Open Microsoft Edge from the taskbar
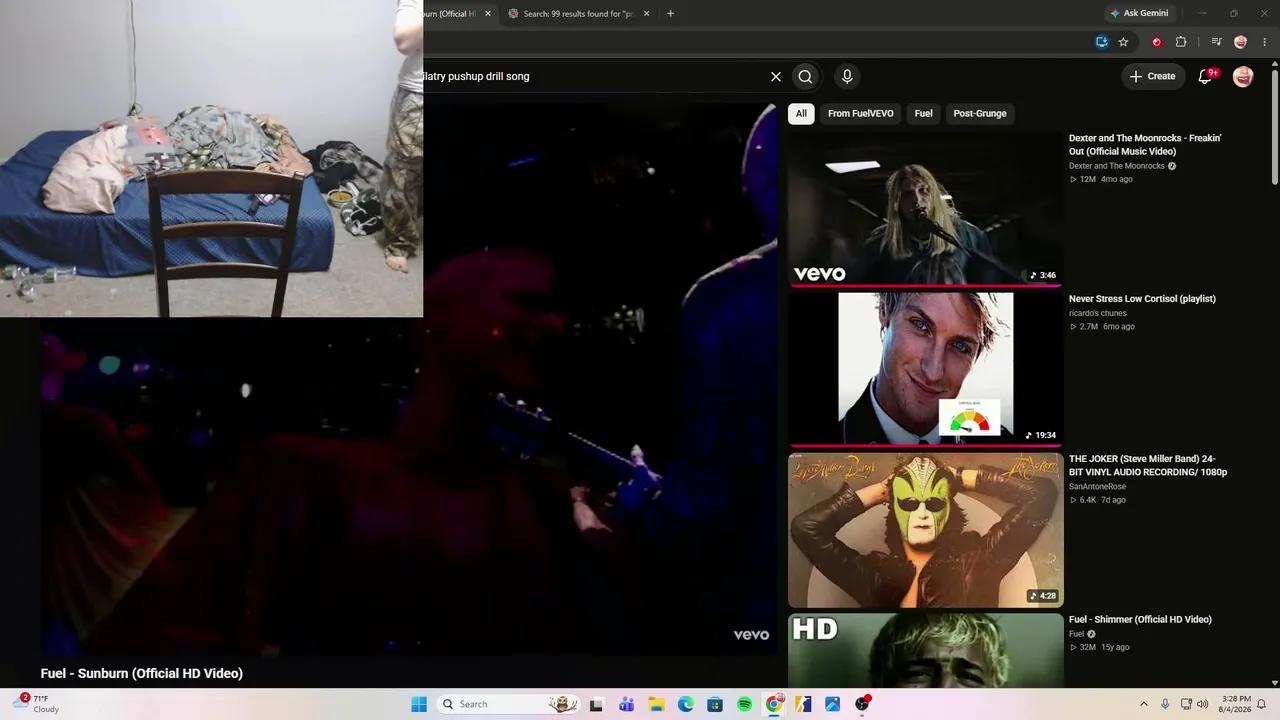This screenshot has height=720, width=1280. (686, 704)
